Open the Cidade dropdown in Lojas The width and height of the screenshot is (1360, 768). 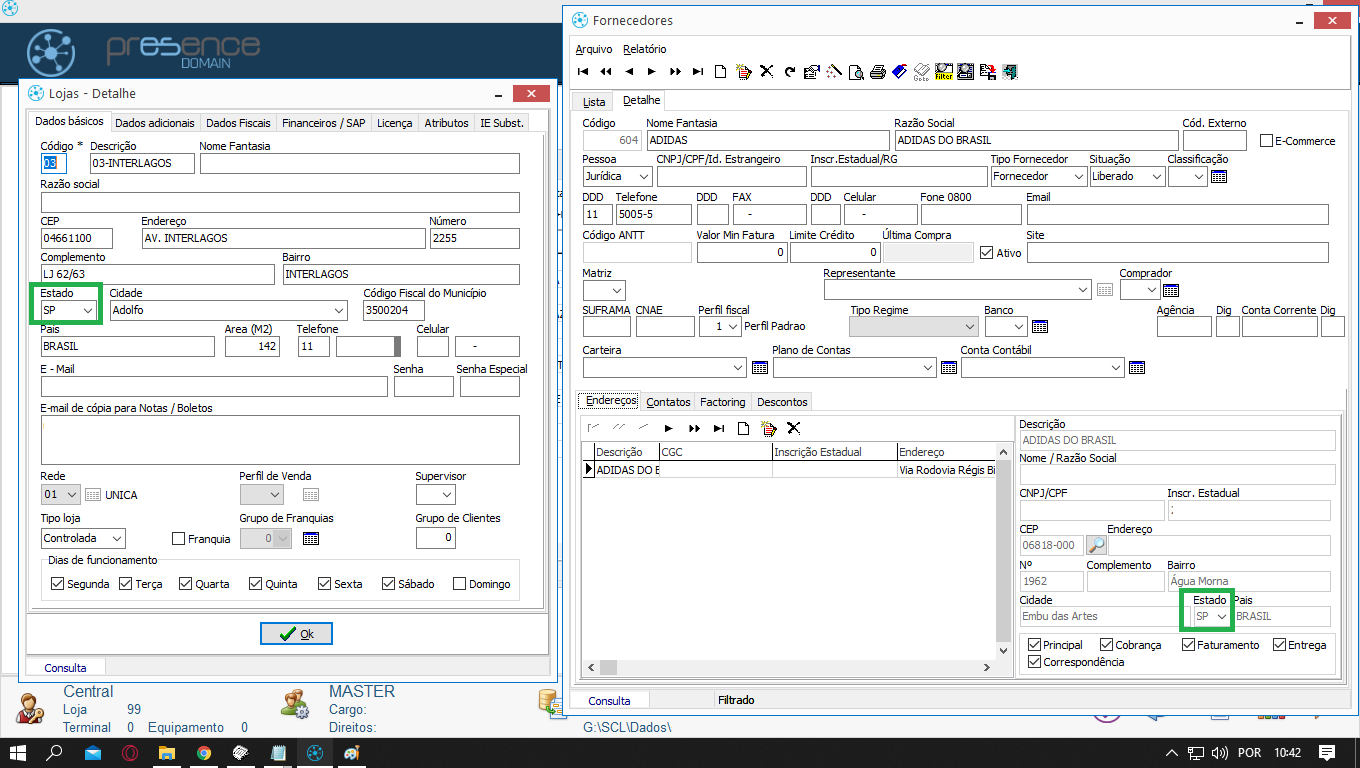[340, 311]
